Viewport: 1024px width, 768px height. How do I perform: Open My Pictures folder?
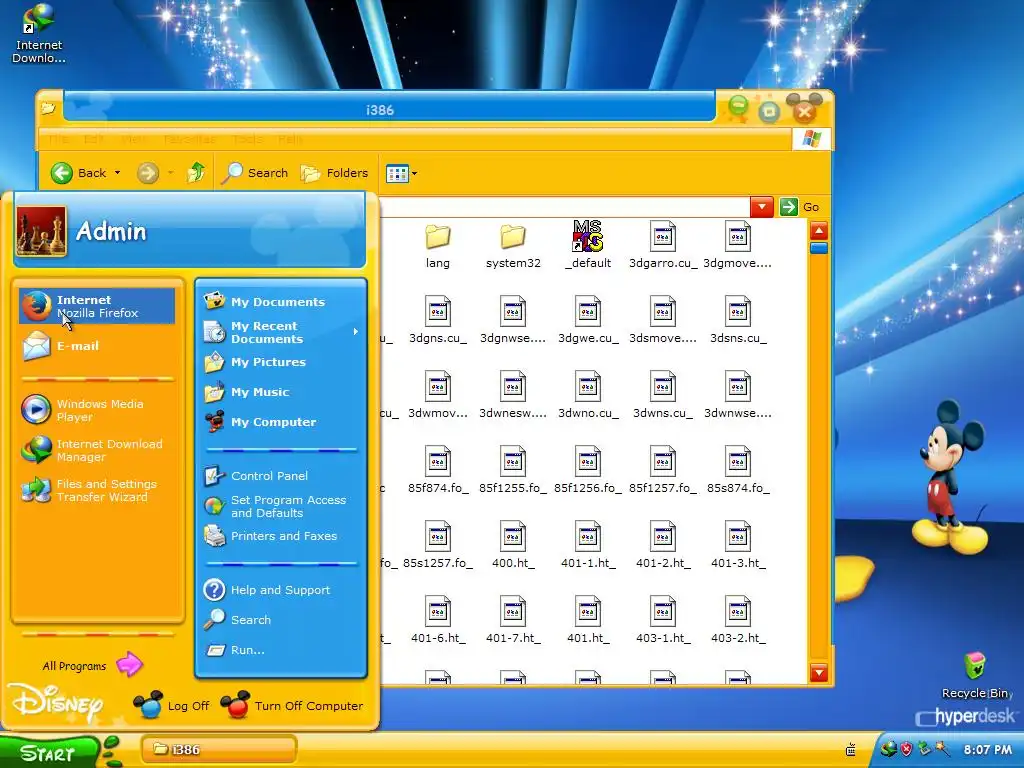click(x=281, y=362)
